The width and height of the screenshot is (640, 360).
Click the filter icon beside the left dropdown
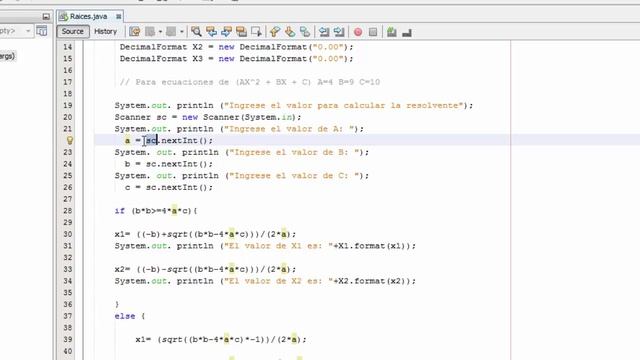pos(42,31)
